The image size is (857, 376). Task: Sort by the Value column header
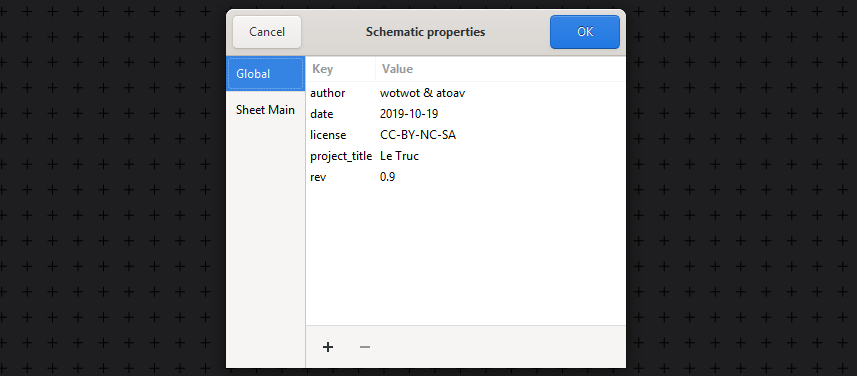coord(501,69)
